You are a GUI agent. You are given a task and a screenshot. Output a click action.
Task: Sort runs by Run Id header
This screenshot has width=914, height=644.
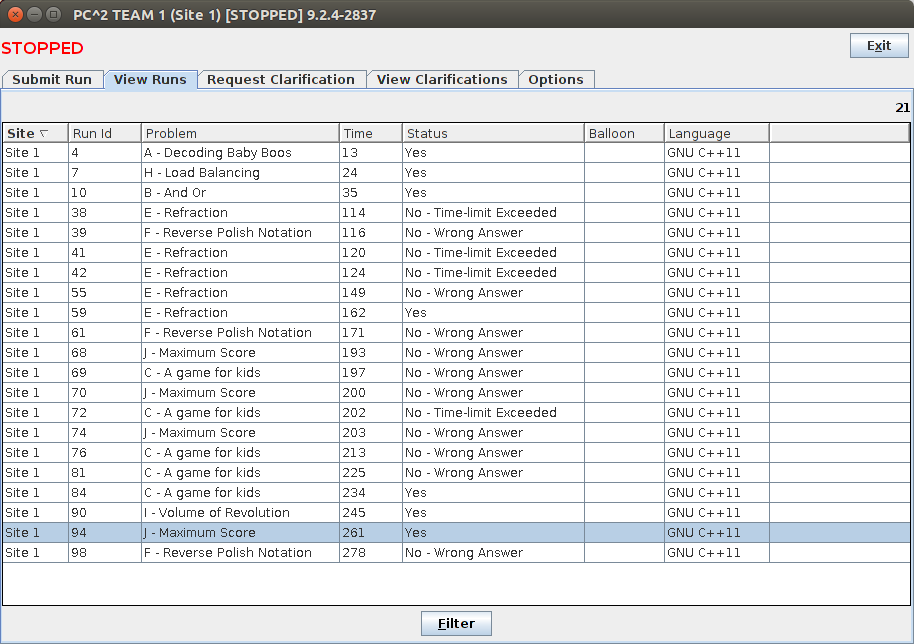point(104,133)
